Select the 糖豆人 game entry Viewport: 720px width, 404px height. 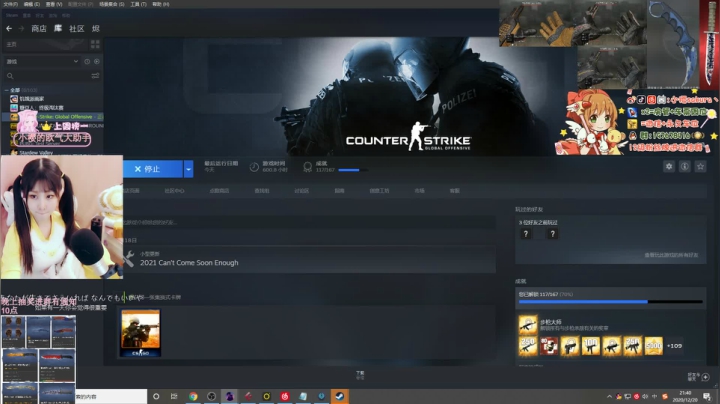click(x=37, y=108)
